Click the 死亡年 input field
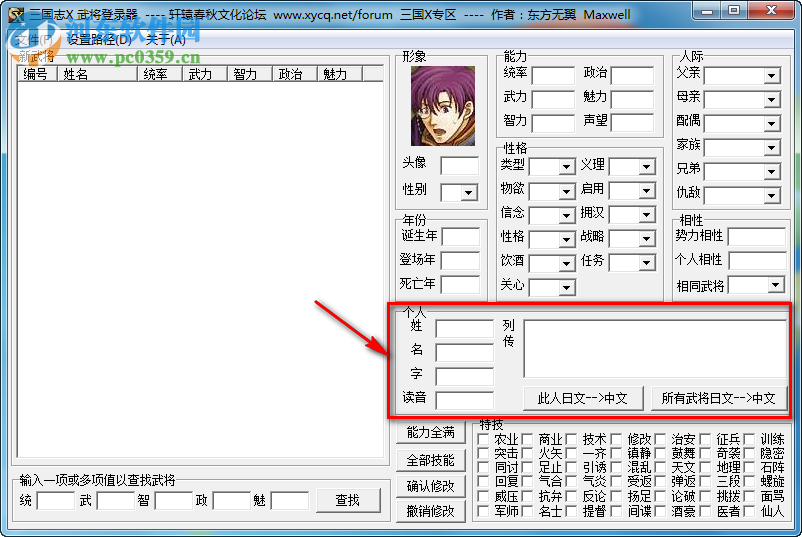The image size is (802, 537). tap(460, 284)
